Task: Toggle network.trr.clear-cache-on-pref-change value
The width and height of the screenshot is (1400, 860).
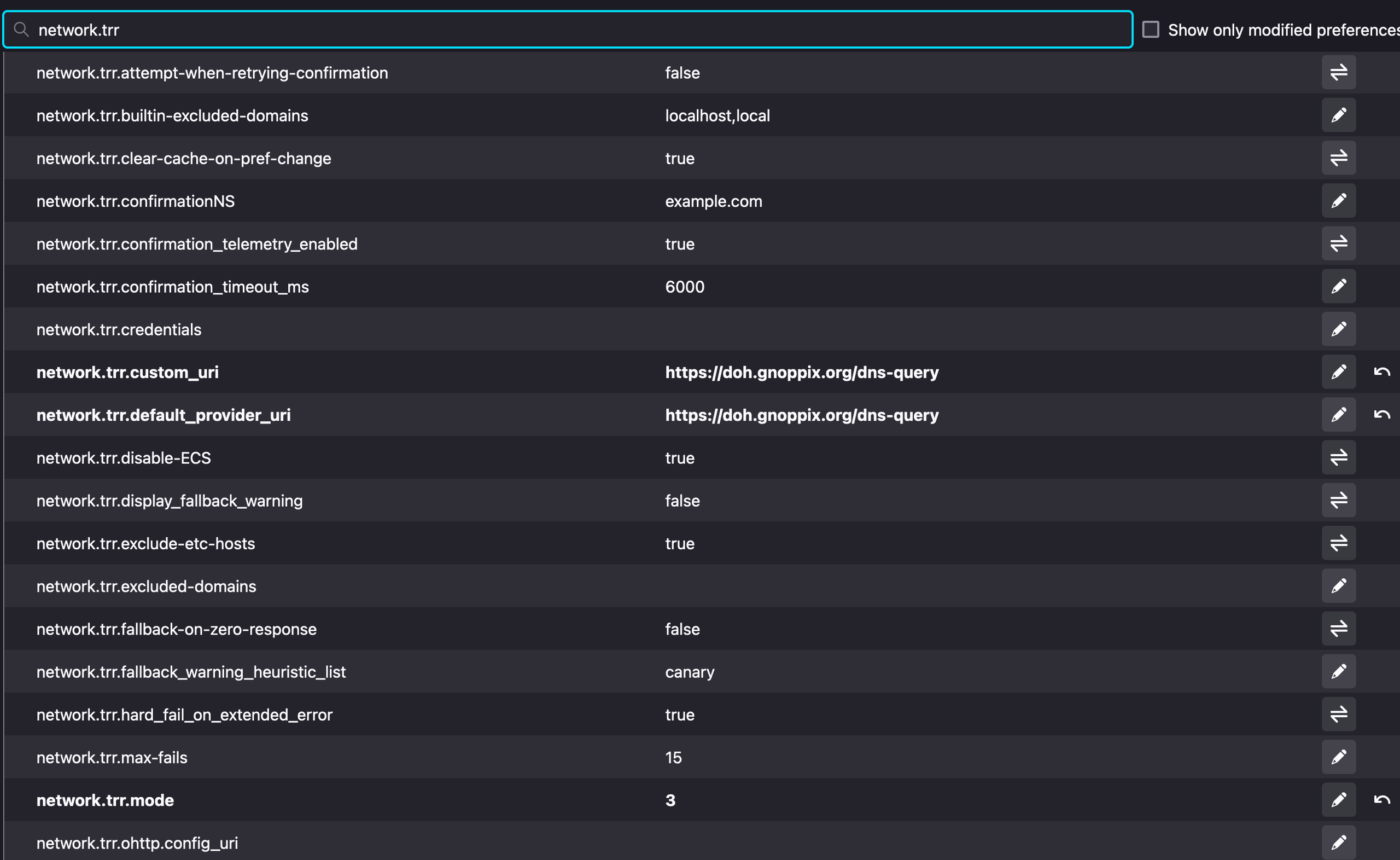Action: tap(1338, 158)
